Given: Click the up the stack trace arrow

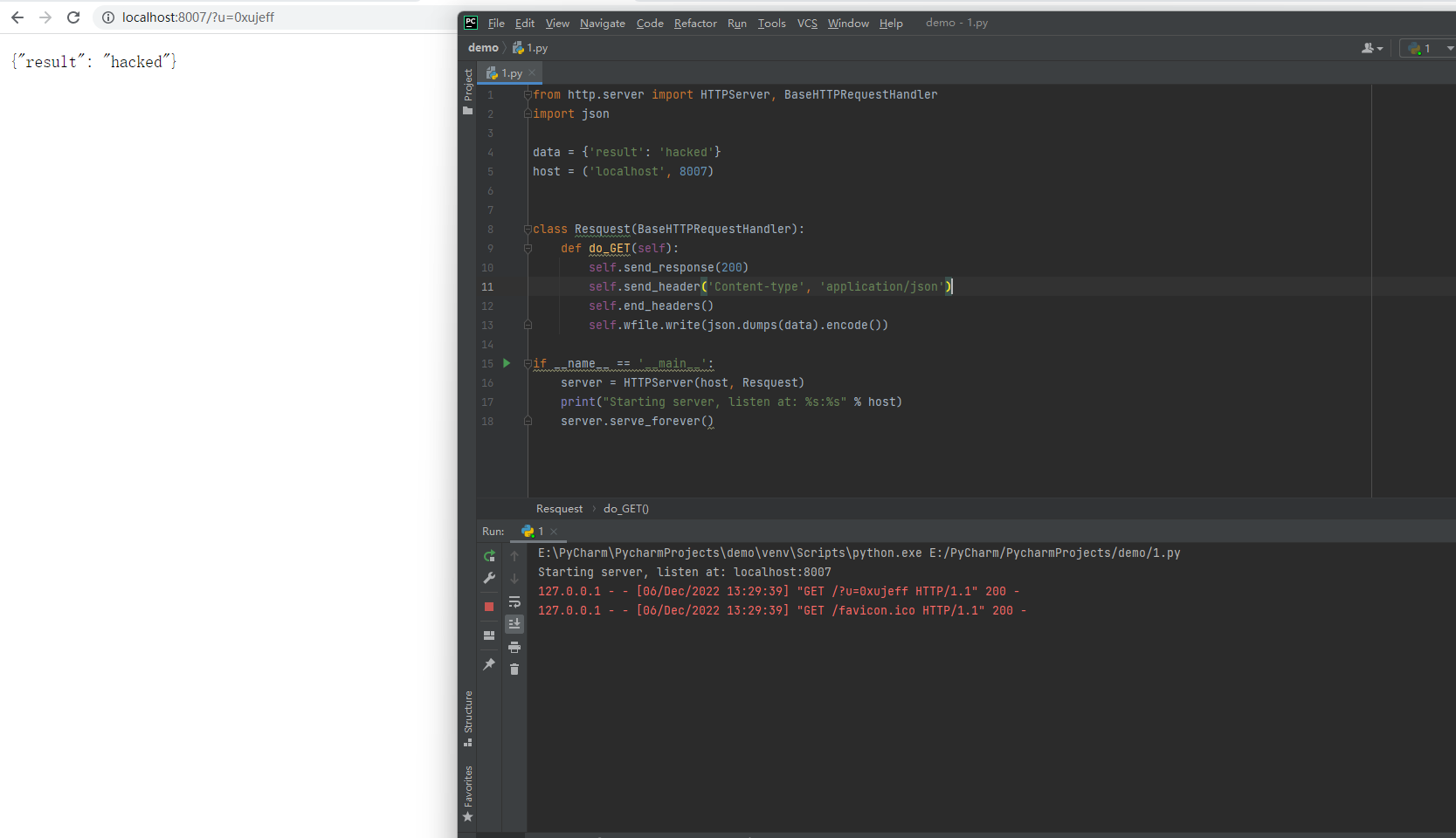Looking at the screenshot, I should pos(514,556).
